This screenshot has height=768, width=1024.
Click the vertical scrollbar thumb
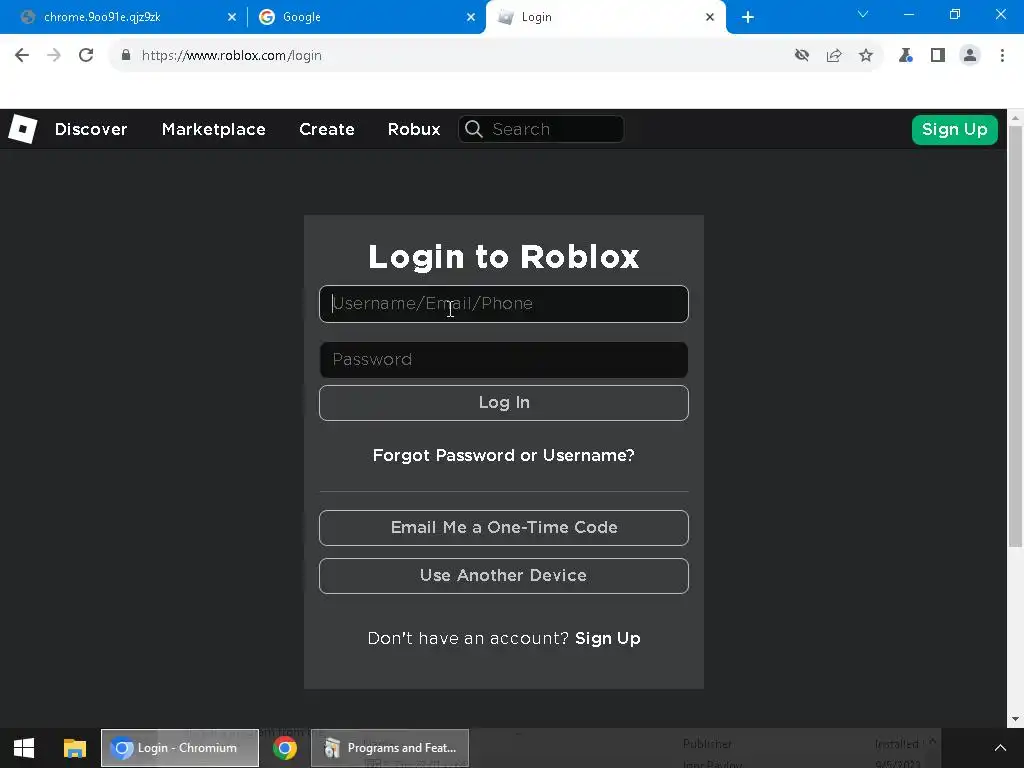[x=1015, y=336]
